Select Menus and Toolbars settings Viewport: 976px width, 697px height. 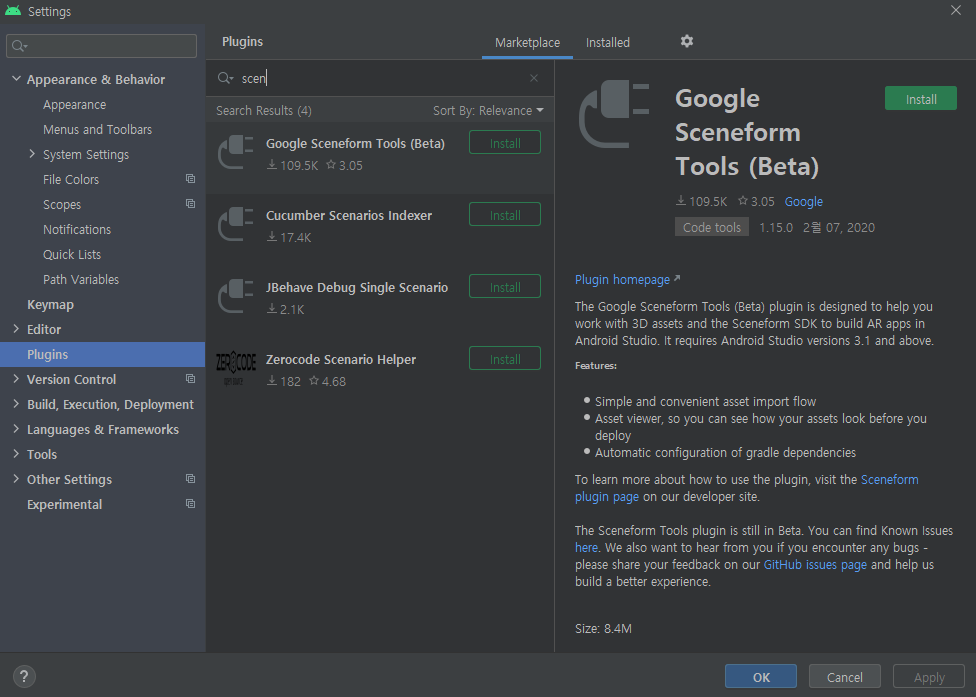coord(97,129)
